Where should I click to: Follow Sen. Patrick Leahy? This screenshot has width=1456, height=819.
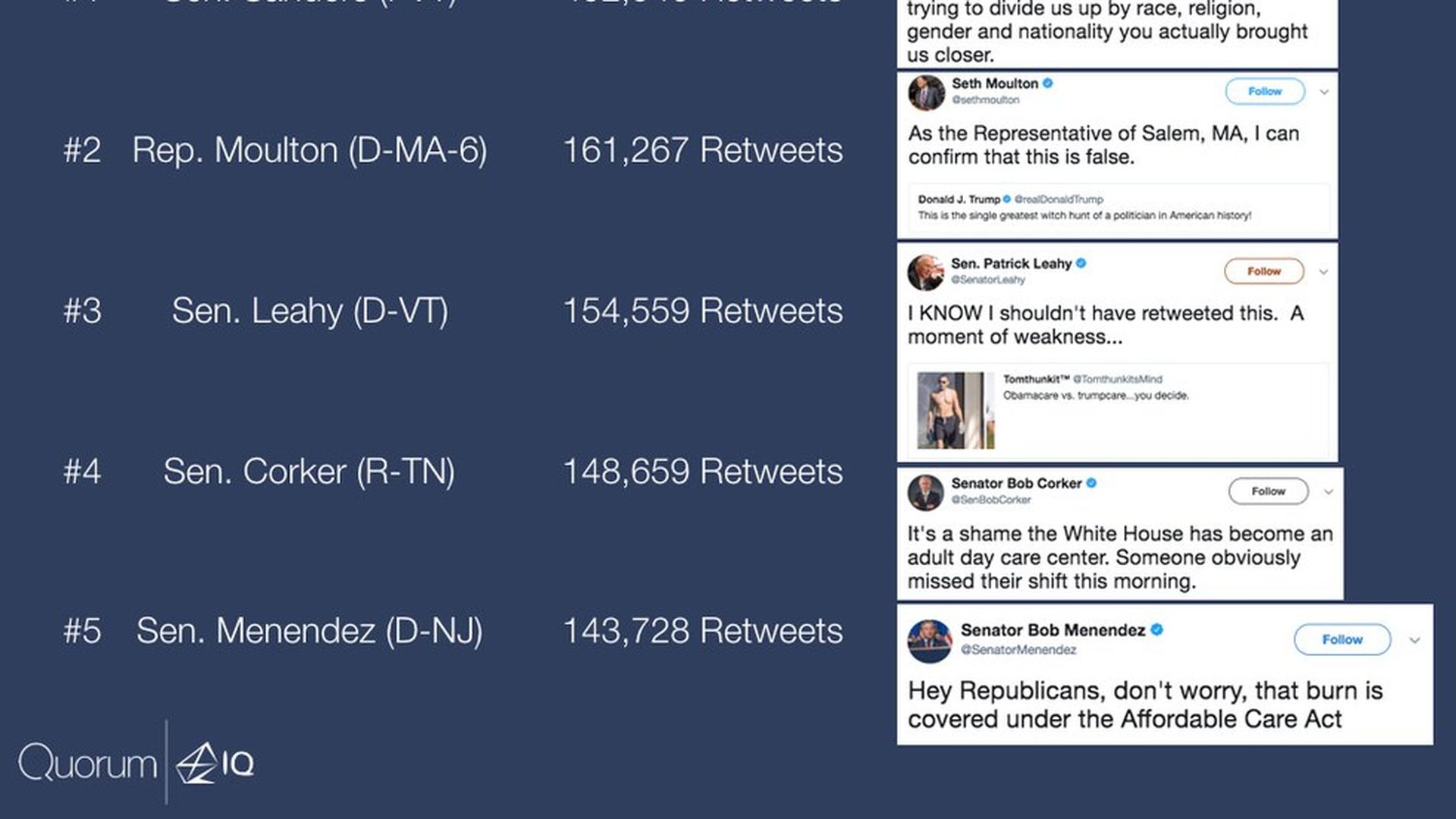coord(1263,271)
